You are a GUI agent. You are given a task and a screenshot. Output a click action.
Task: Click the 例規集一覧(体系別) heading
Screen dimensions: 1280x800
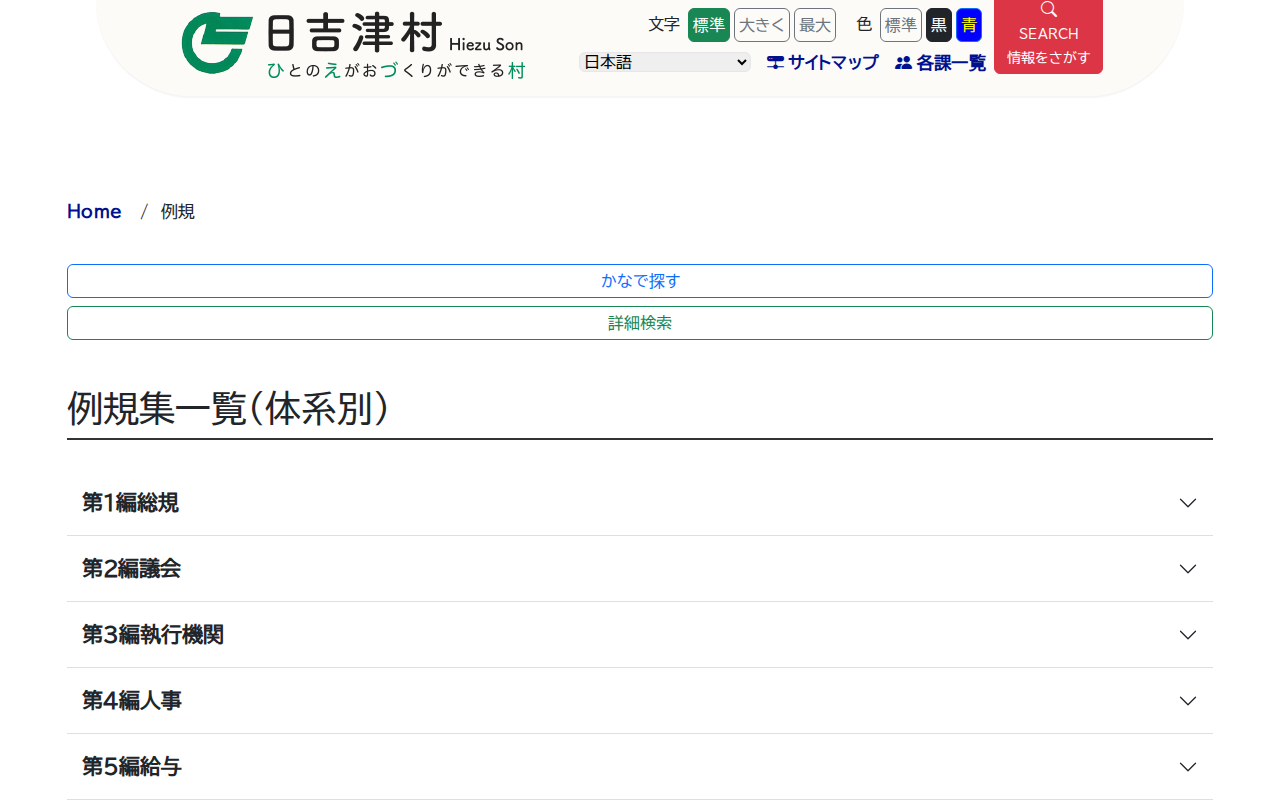click(x=228, y=407)
